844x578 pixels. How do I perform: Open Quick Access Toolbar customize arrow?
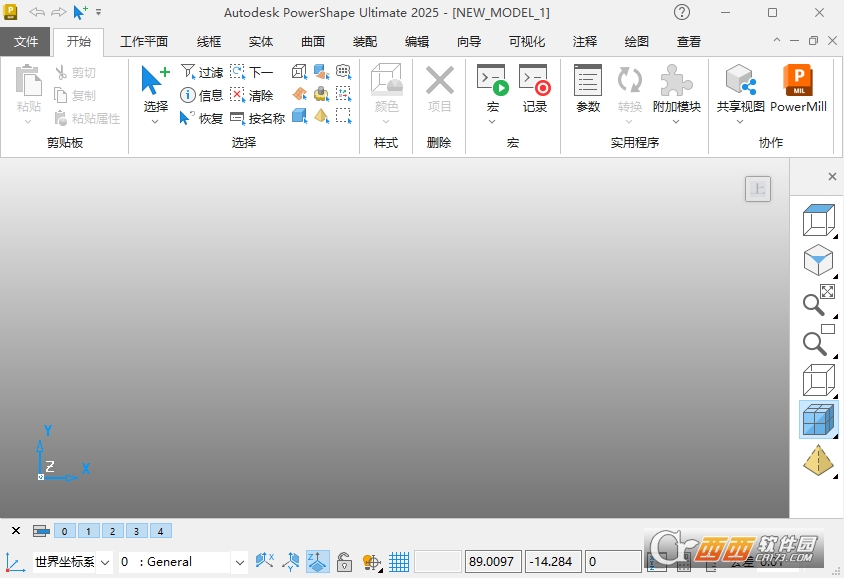pos(99,12)
